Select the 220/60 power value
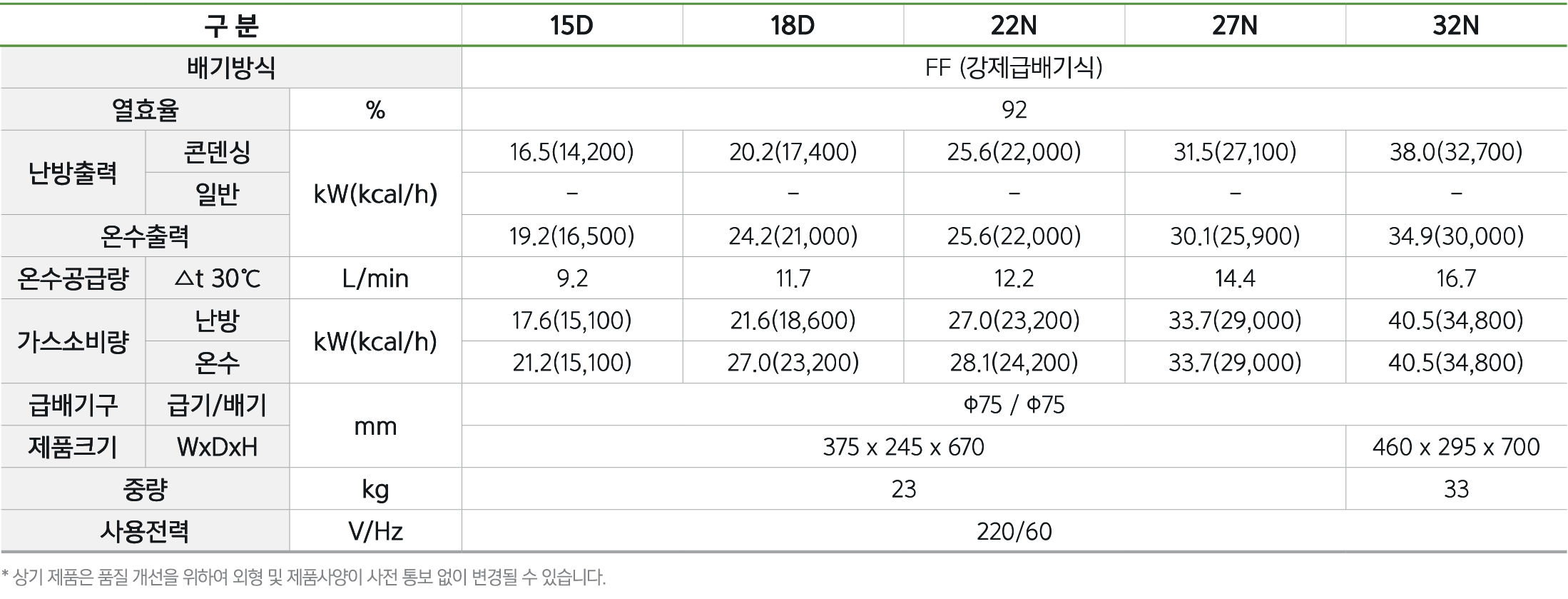1568x599 pixels. (1014, 531)
